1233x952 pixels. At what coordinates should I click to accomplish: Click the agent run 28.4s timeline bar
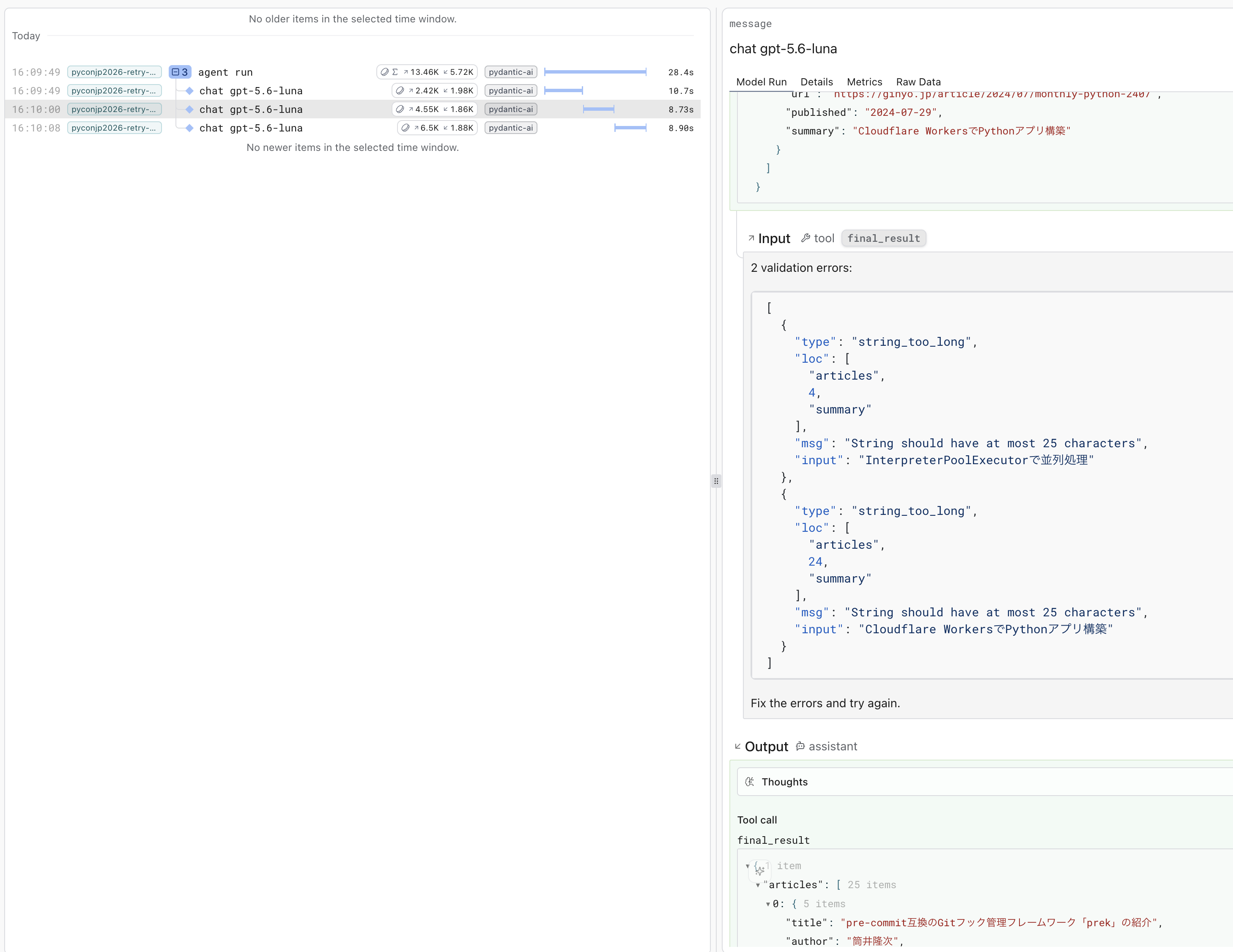click(595, 72)
